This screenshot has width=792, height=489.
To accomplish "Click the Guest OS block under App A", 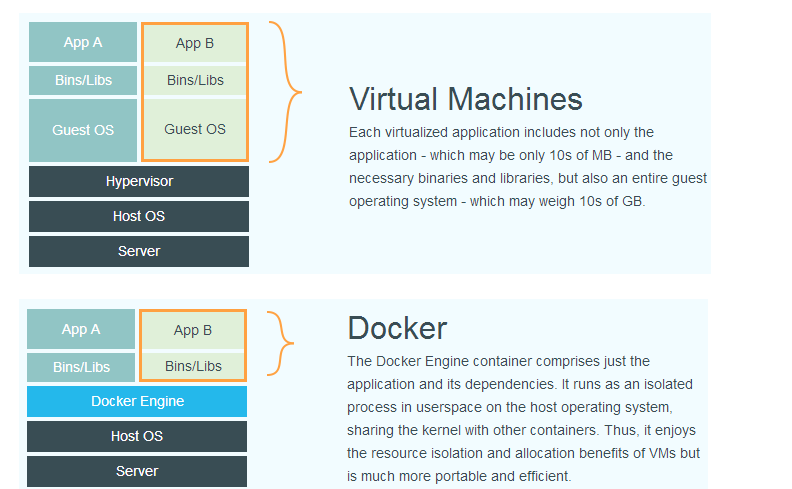I will coord(83,130).
